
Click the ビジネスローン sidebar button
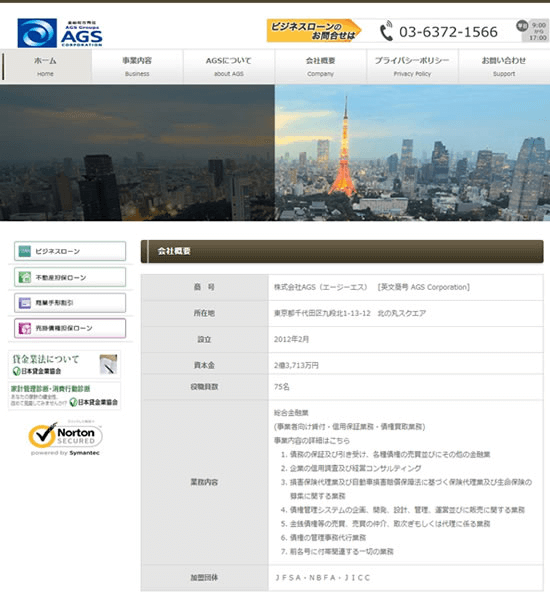point(70,251)
